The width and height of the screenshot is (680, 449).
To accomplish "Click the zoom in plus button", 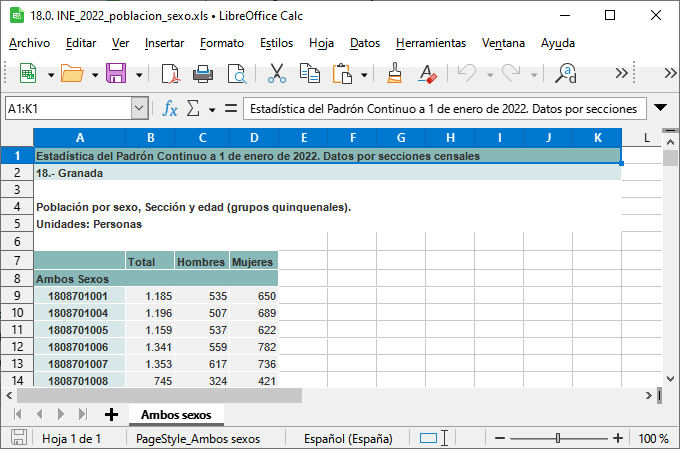I will [618, 438].
